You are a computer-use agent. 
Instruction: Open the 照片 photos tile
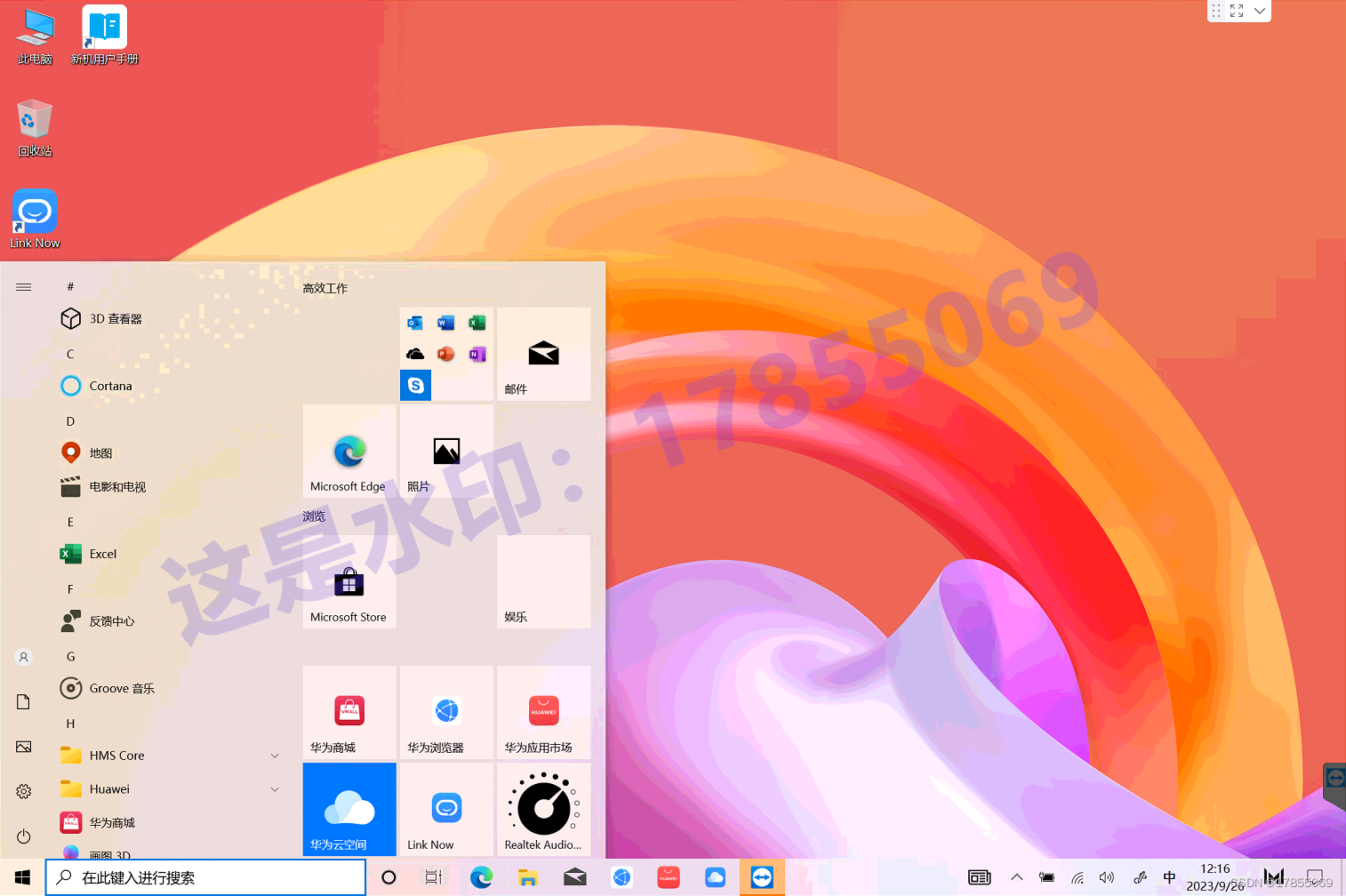(x=446, y=451)
